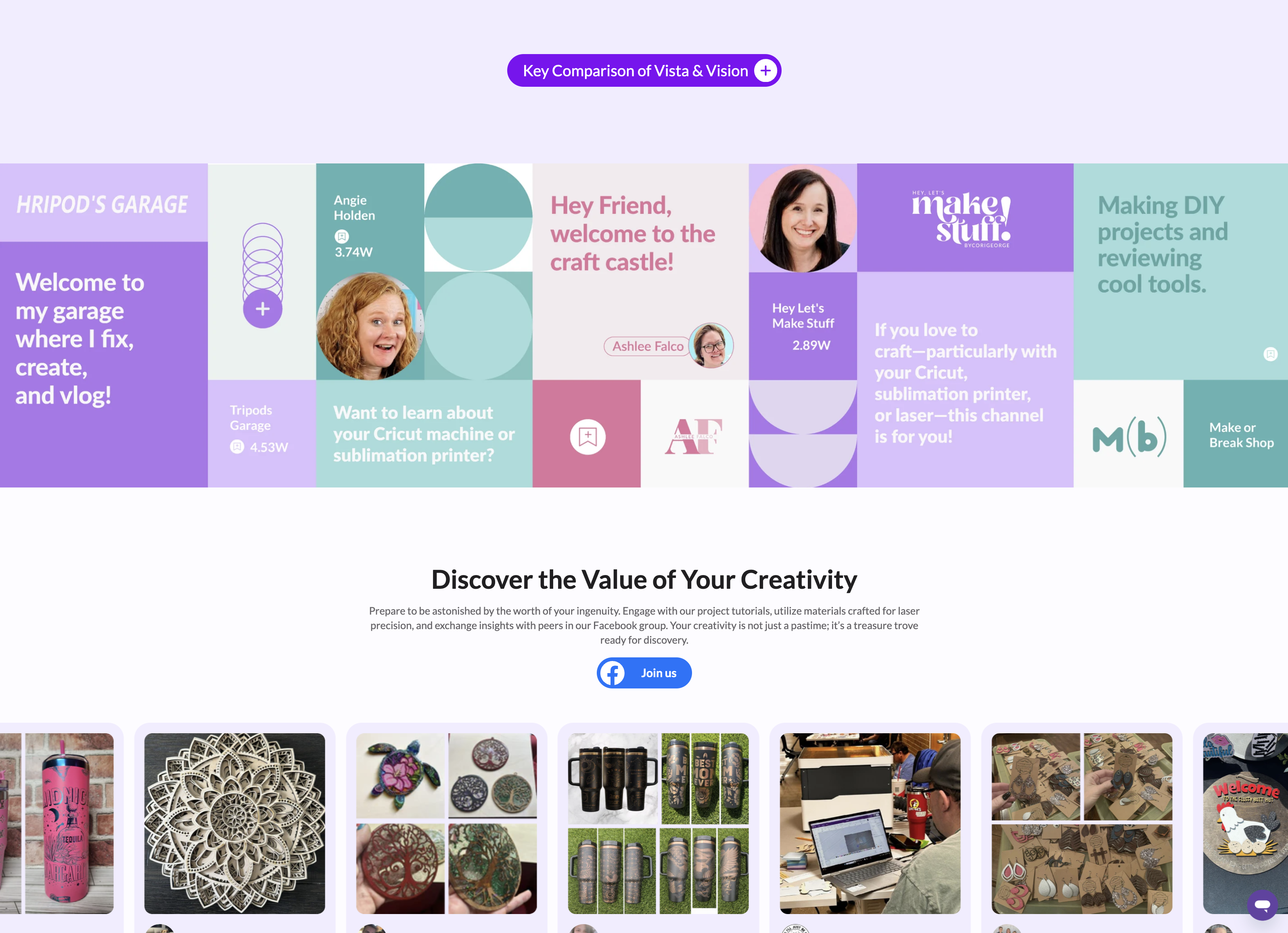
Task: Expand Key Comparison of Vista & Vision
Action: coord(644,70)
